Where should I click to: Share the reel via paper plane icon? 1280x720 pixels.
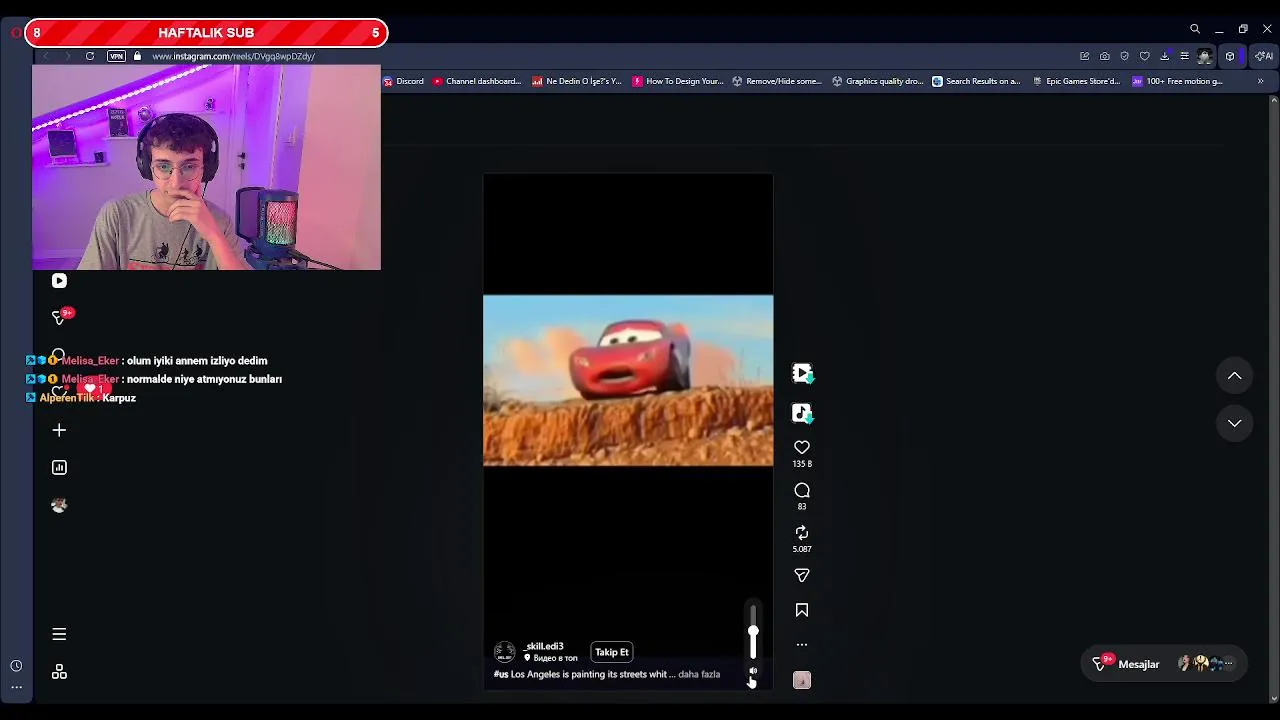pos(802,575)
